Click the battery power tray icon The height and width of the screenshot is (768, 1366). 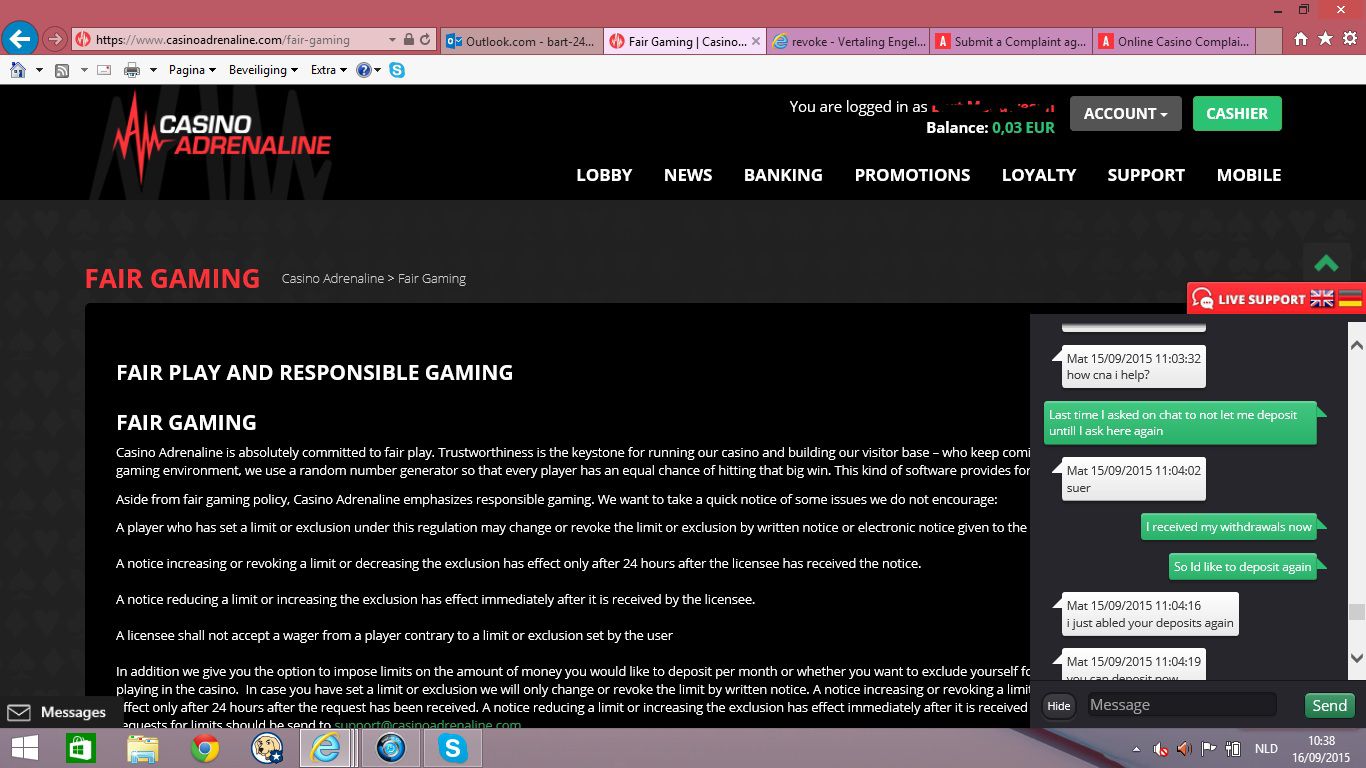point(1233,748)
